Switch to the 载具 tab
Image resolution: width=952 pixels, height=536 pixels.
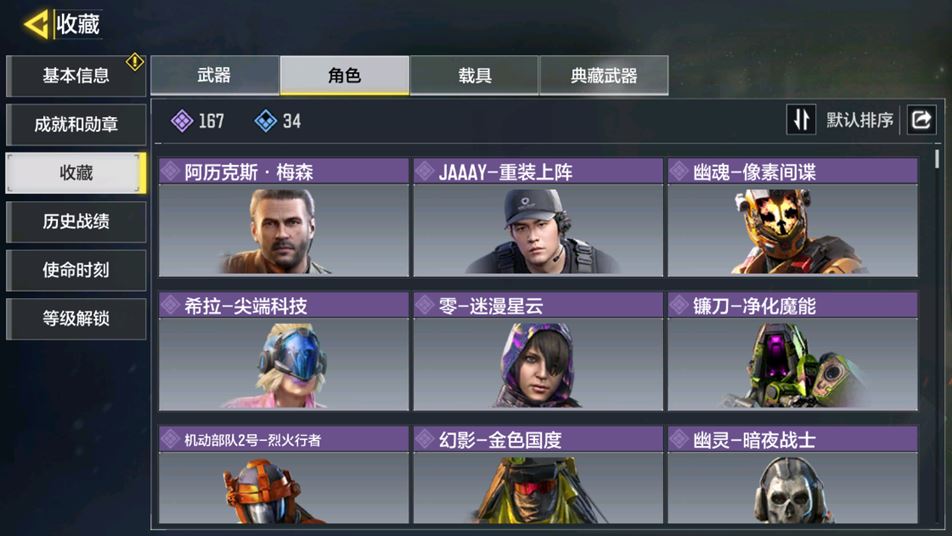pyautogui.click(x=474, y=75)
